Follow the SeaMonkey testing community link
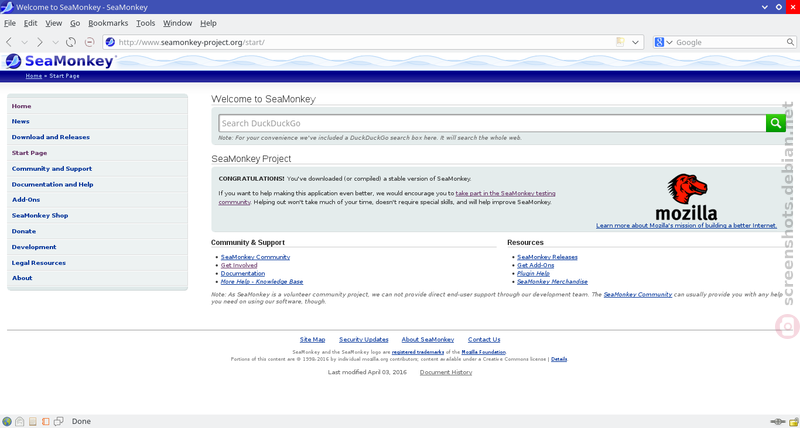This screenshot has width=800, height=428. [506, 194]
